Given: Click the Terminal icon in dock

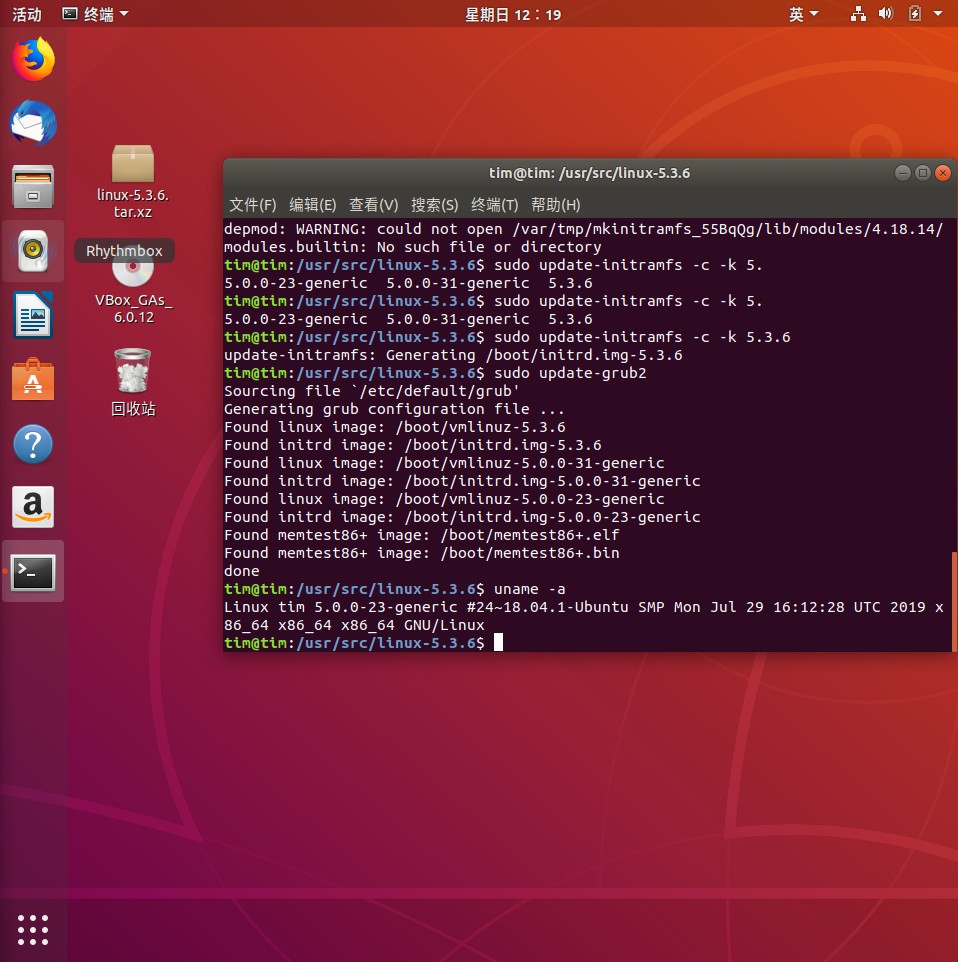Looking at the screenshot, I should pyautogui.click(x=33, y=572).
